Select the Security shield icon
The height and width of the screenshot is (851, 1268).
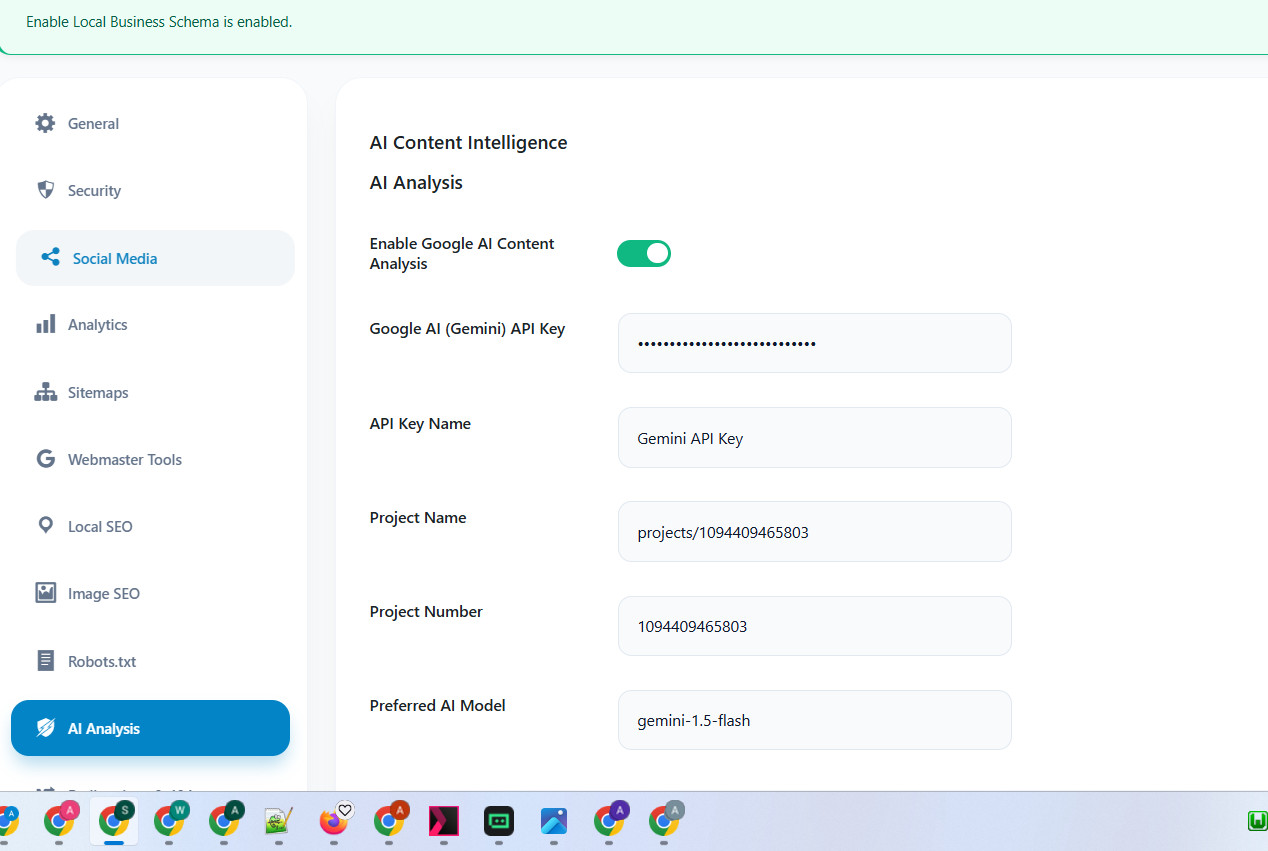tap(45, 190)
